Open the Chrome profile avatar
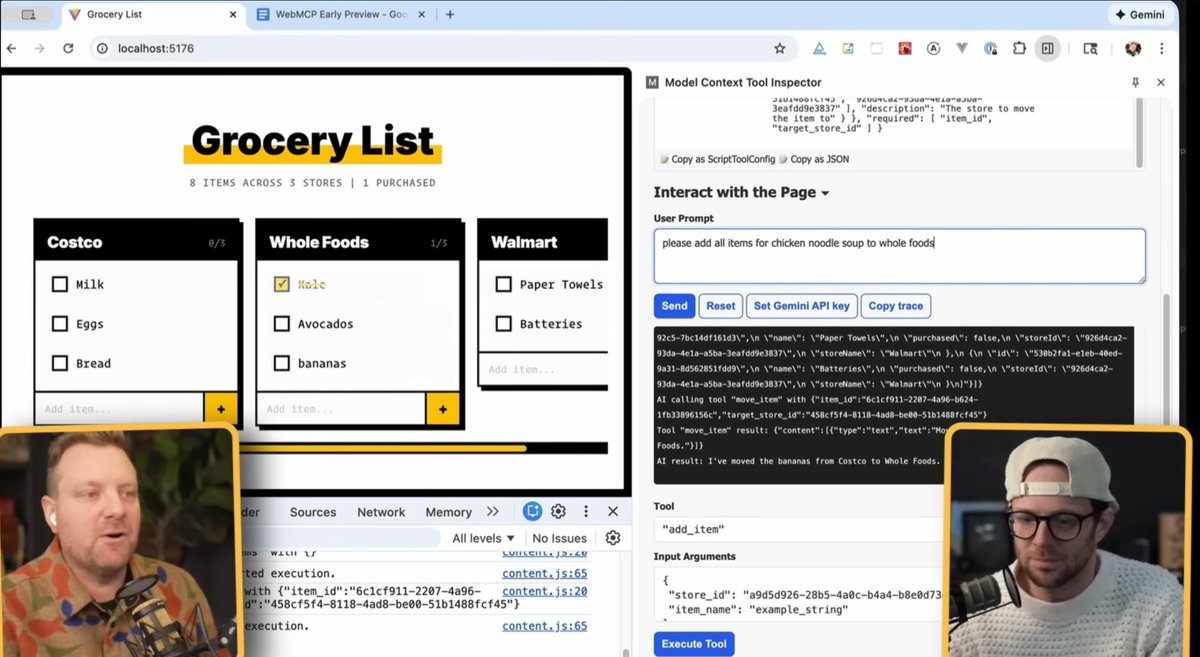1200x657 pixels. tap(1133, 48)
